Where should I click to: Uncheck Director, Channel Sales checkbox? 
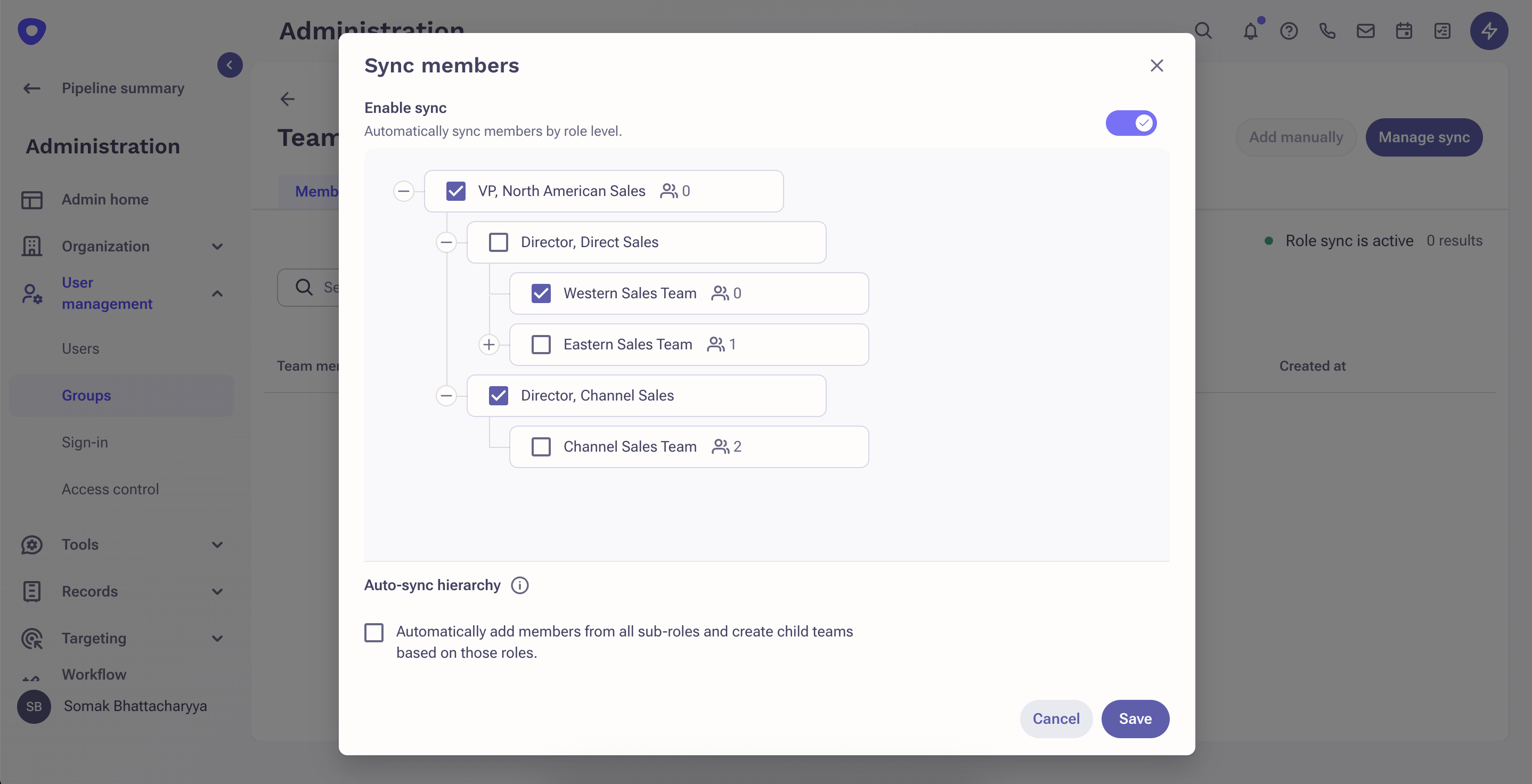pos(499,396)
